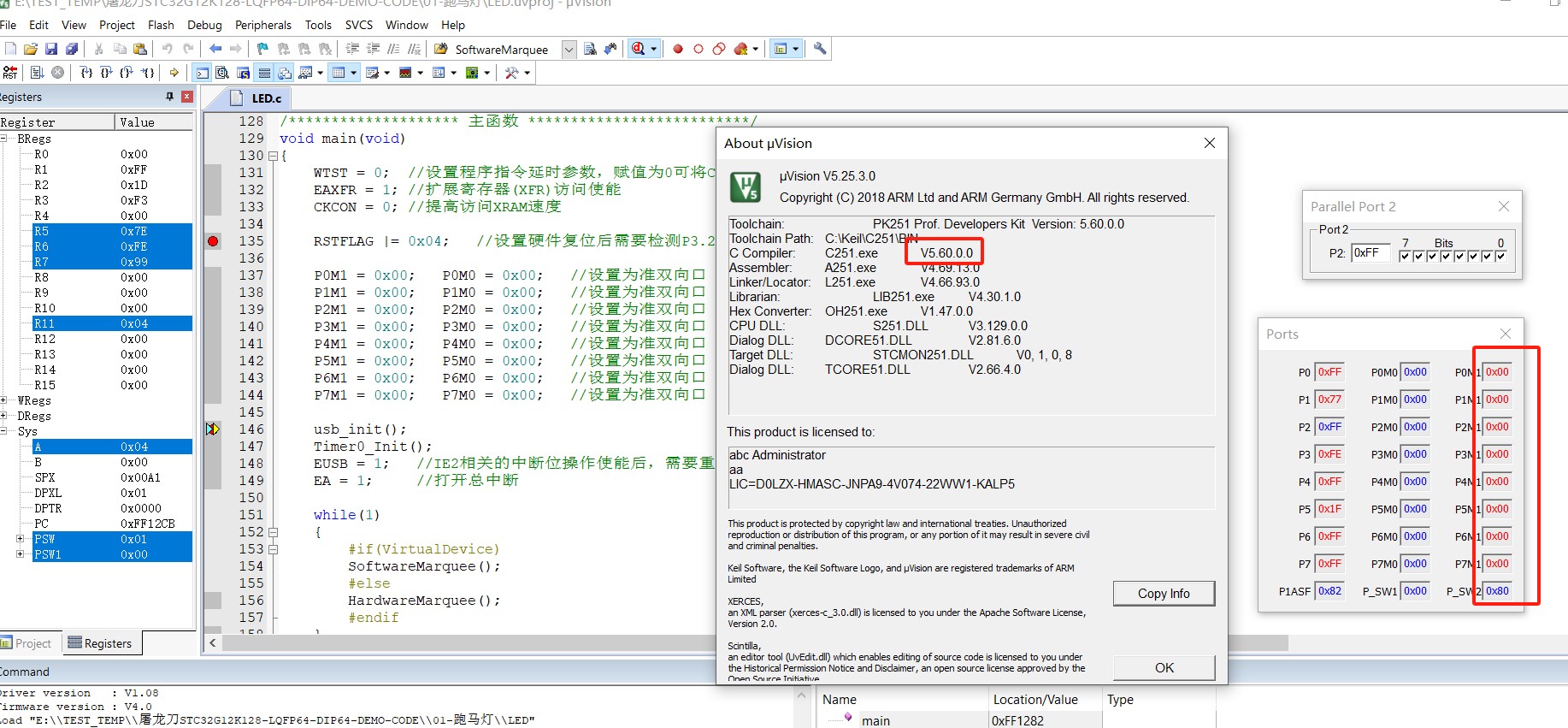Toggle bit 1 checkbox in Parallel Port 2
The height and width of the screenshot is (728, 1568).
(x=1487, y=256)
